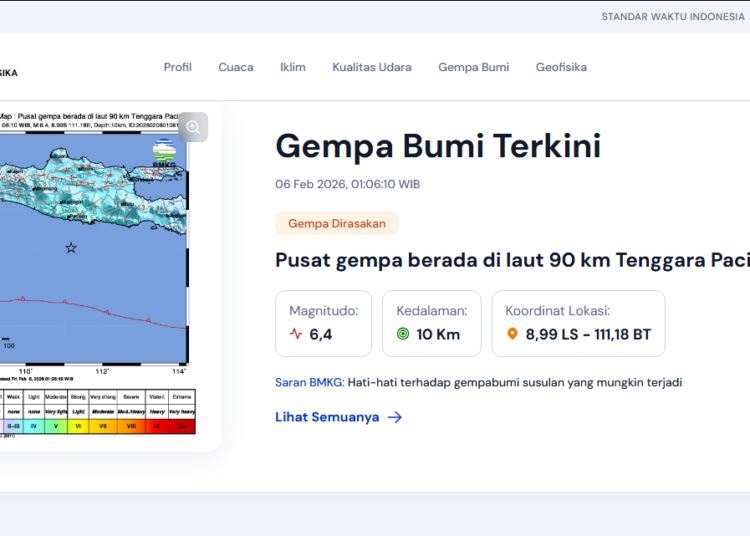750x536 pixels.
Task: Open the Kualitas Udara menu
Action: click(x=372, y=67)
